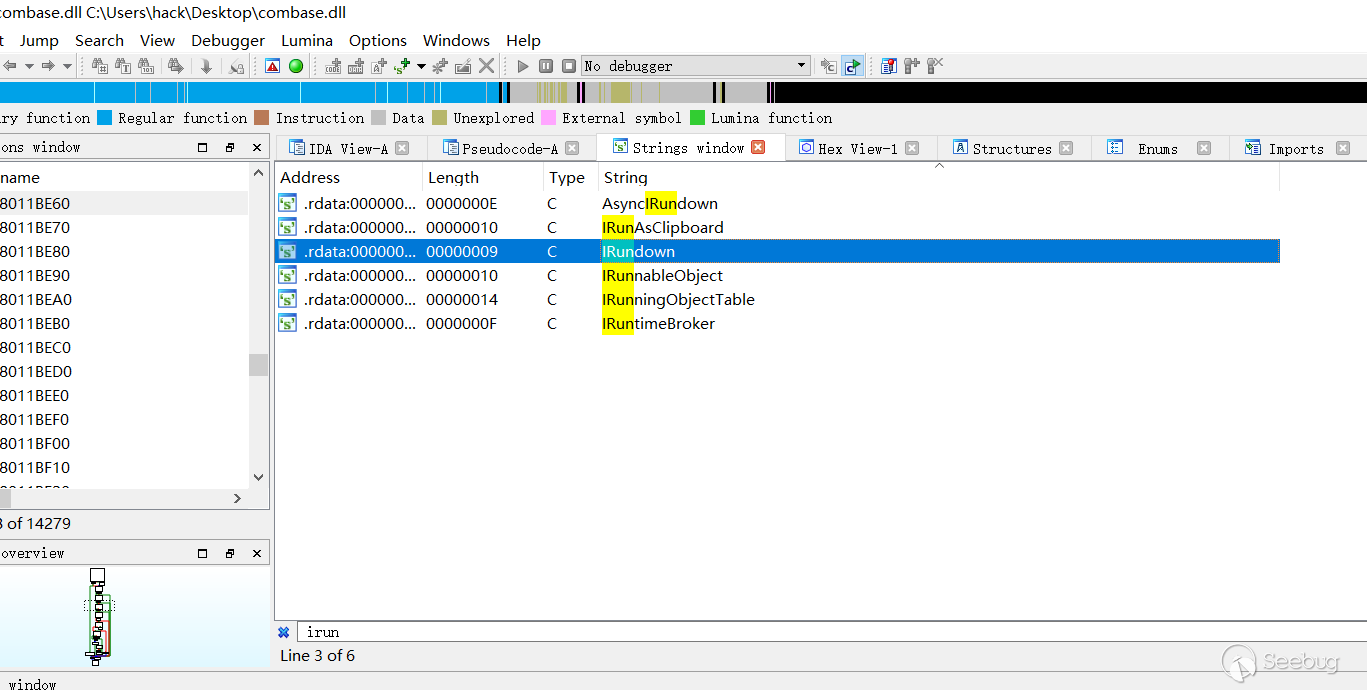The image size is (1367, 690).
Task: Open the forward navigation history dropdown
Action: 67,66
